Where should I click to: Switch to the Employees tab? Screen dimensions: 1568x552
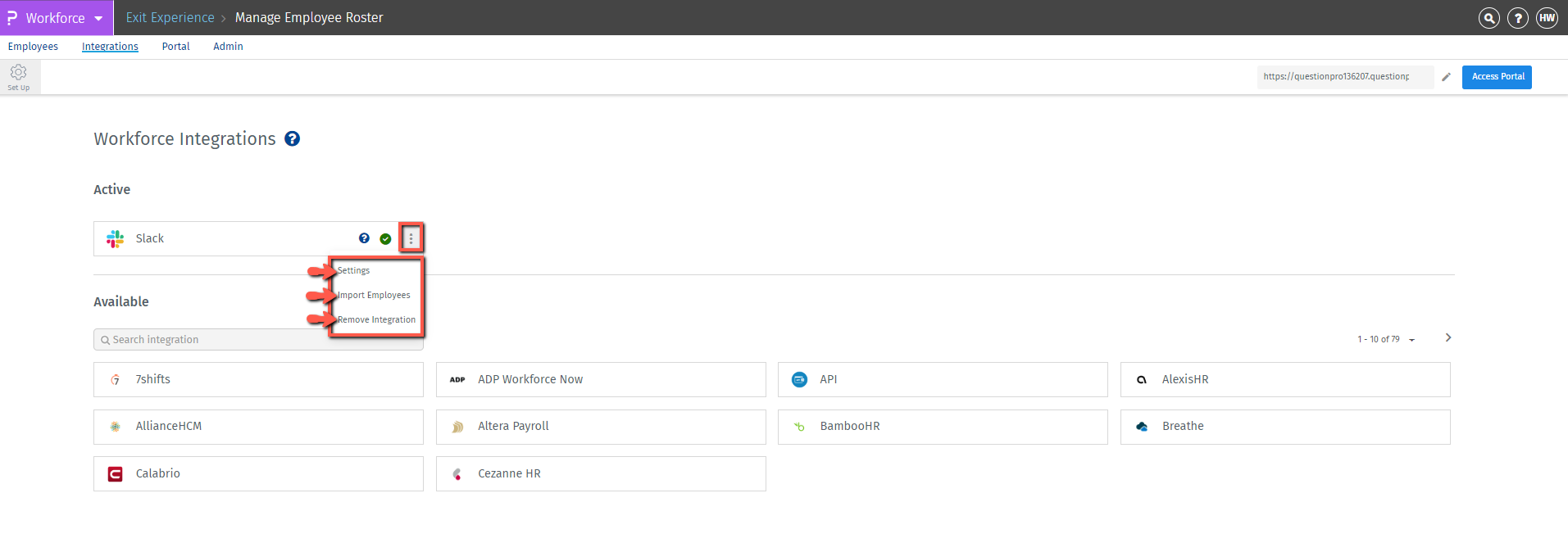(x=33, y=47)
